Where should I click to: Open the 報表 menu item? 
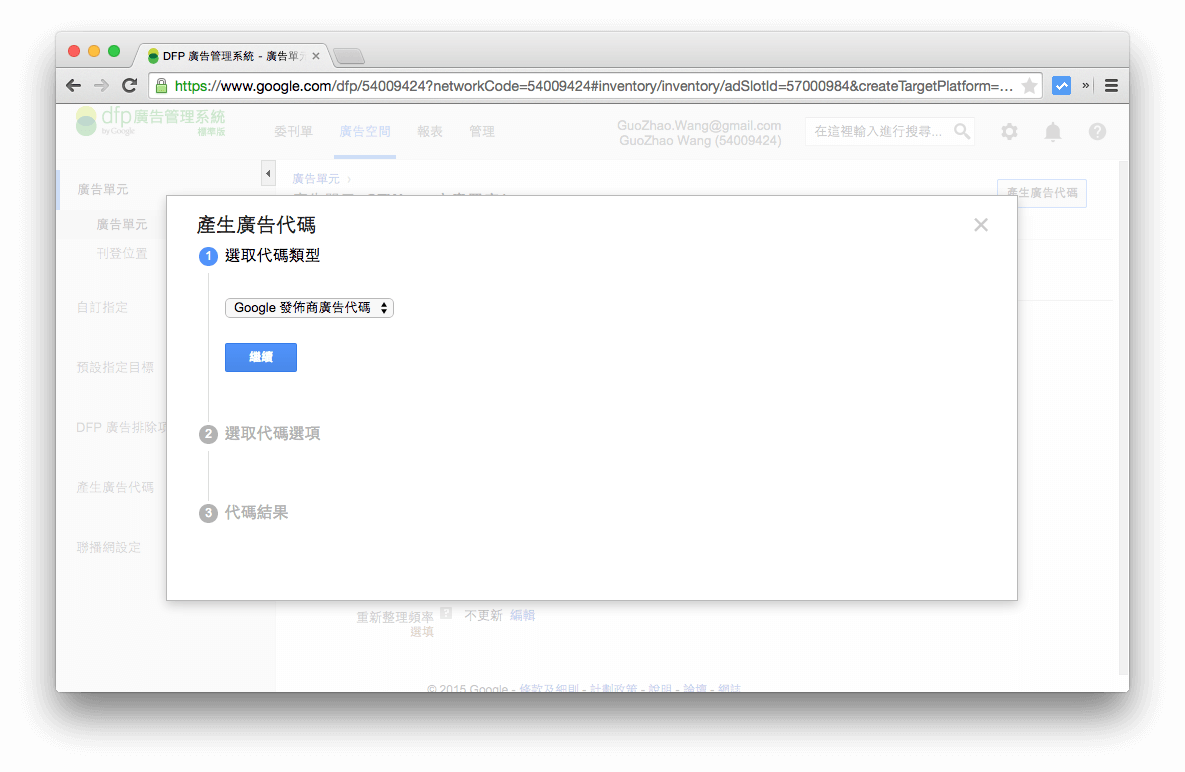[430, 131]
